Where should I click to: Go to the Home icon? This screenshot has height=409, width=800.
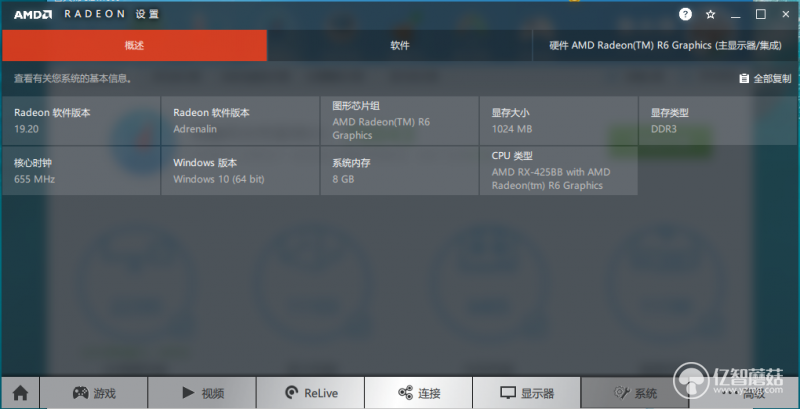click(20, 393)
